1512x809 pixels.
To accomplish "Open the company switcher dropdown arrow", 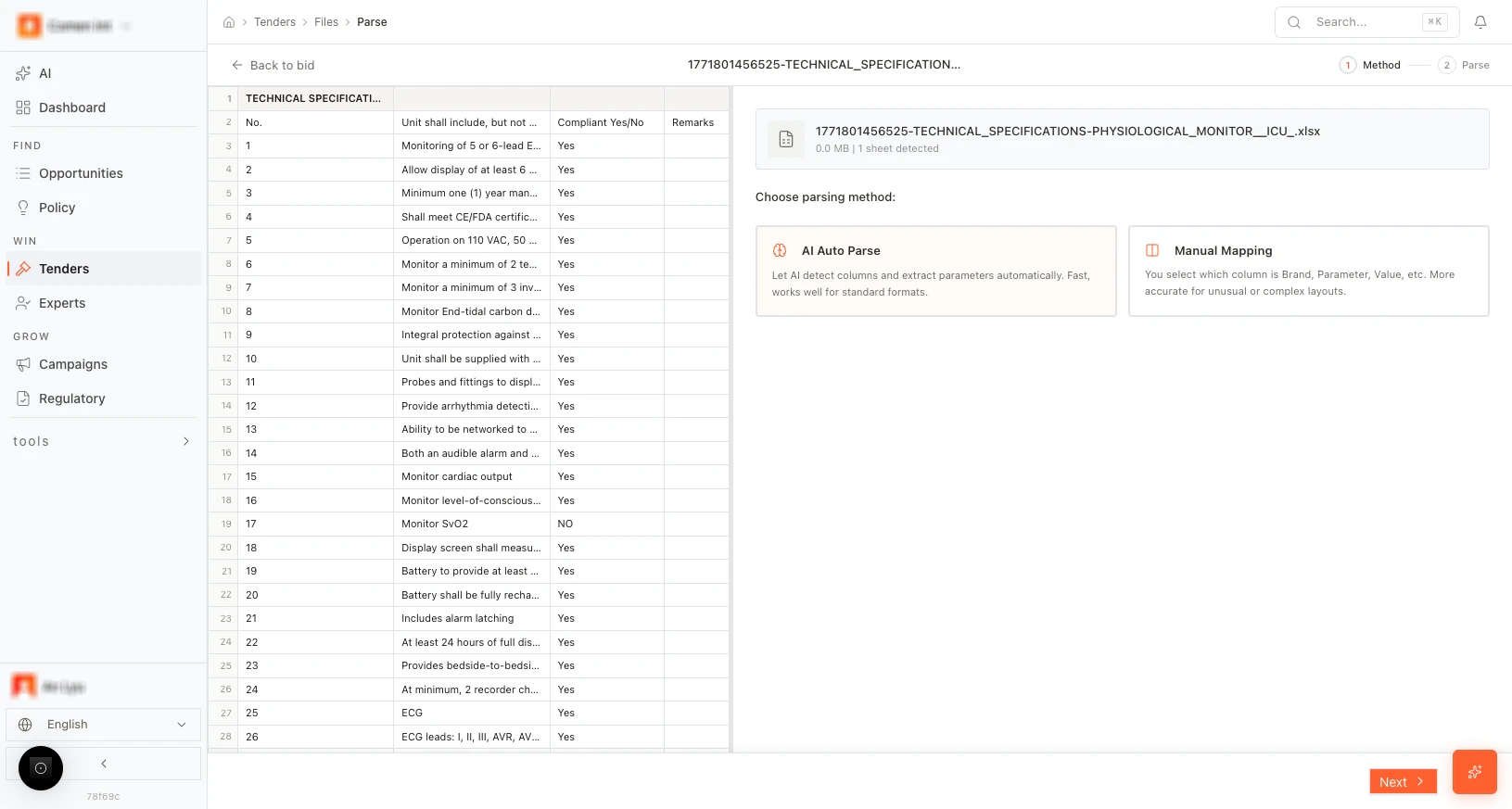I will click(x=126, y=26).
